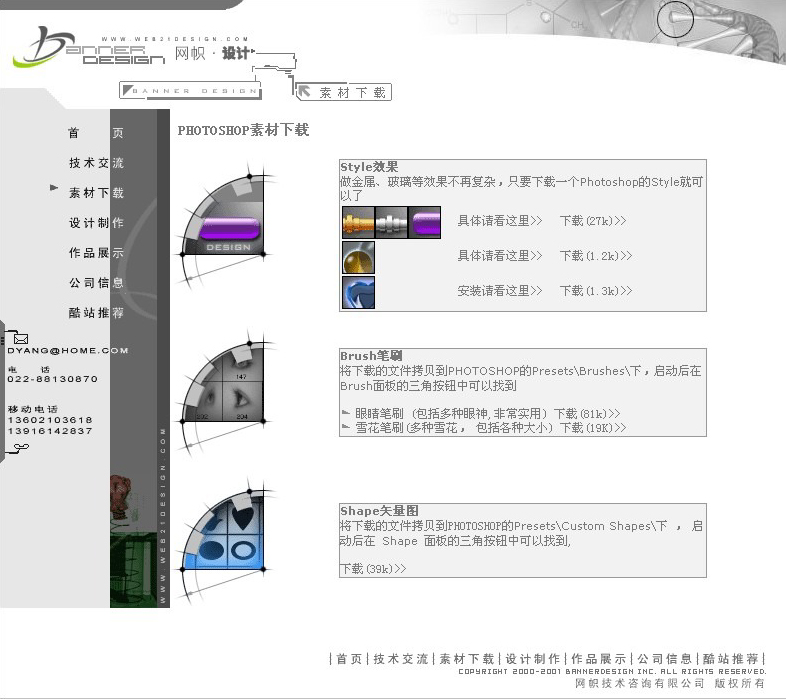This screenshot has height=700, width=786.
Task: Click the silver metal style thumbnail
Action: pos(391,222)
